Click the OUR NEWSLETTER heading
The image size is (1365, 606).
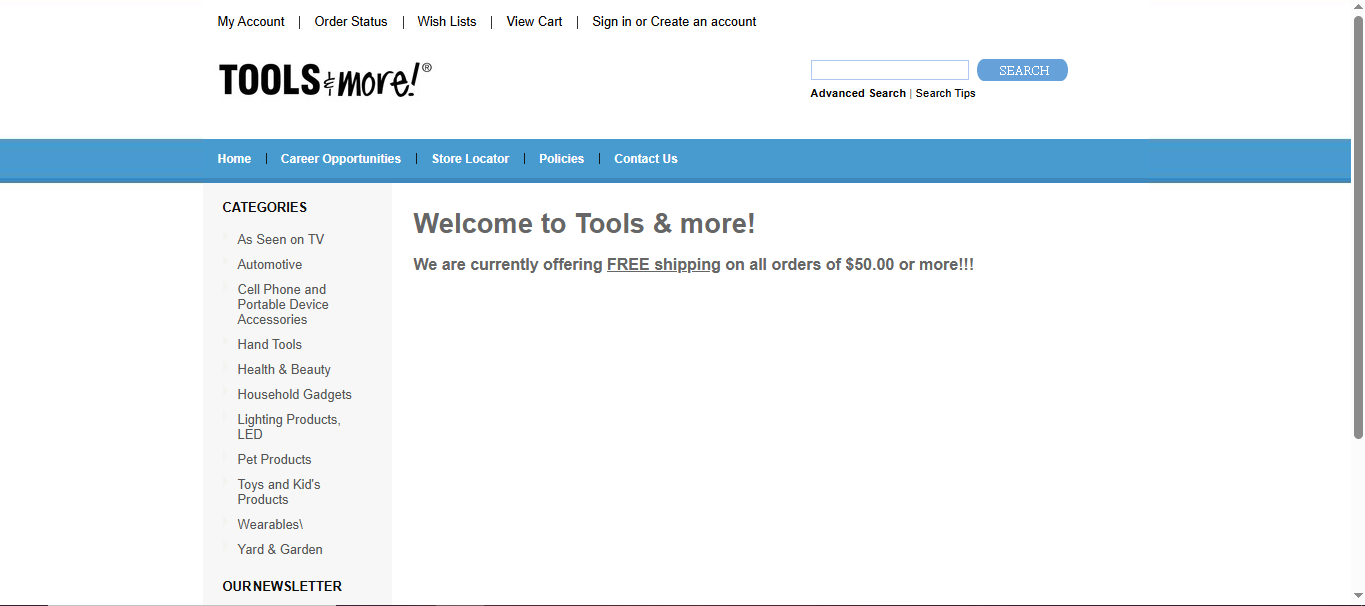pyautogui.click(x=282, y=586)
